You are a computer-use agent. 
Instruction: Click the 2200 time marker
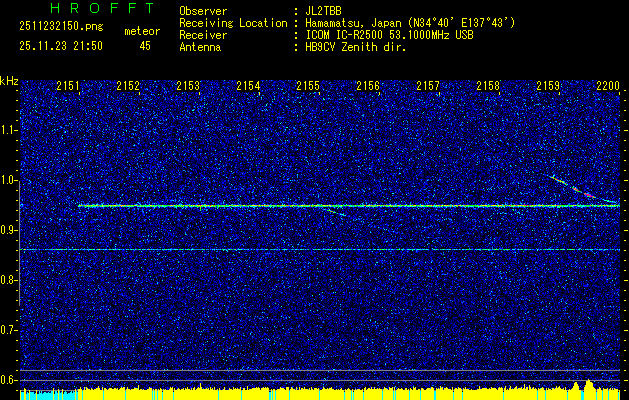click(x=607, y=87)
